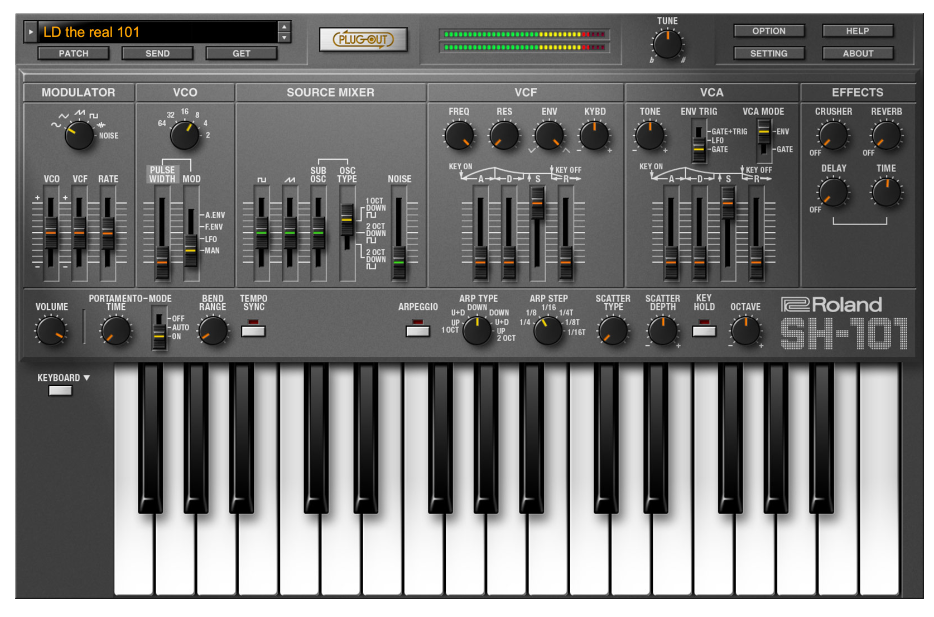Click the ARP STEP knob
The width and height of the screenshot is (934, 617).
click(x=548, y=331)
